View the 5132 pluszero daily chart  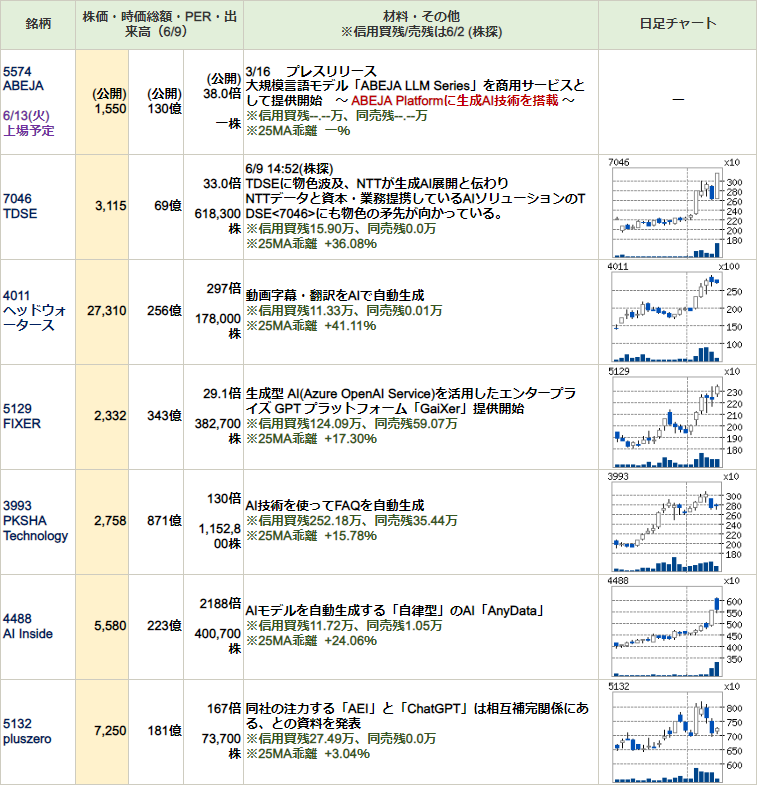point(674,732)
